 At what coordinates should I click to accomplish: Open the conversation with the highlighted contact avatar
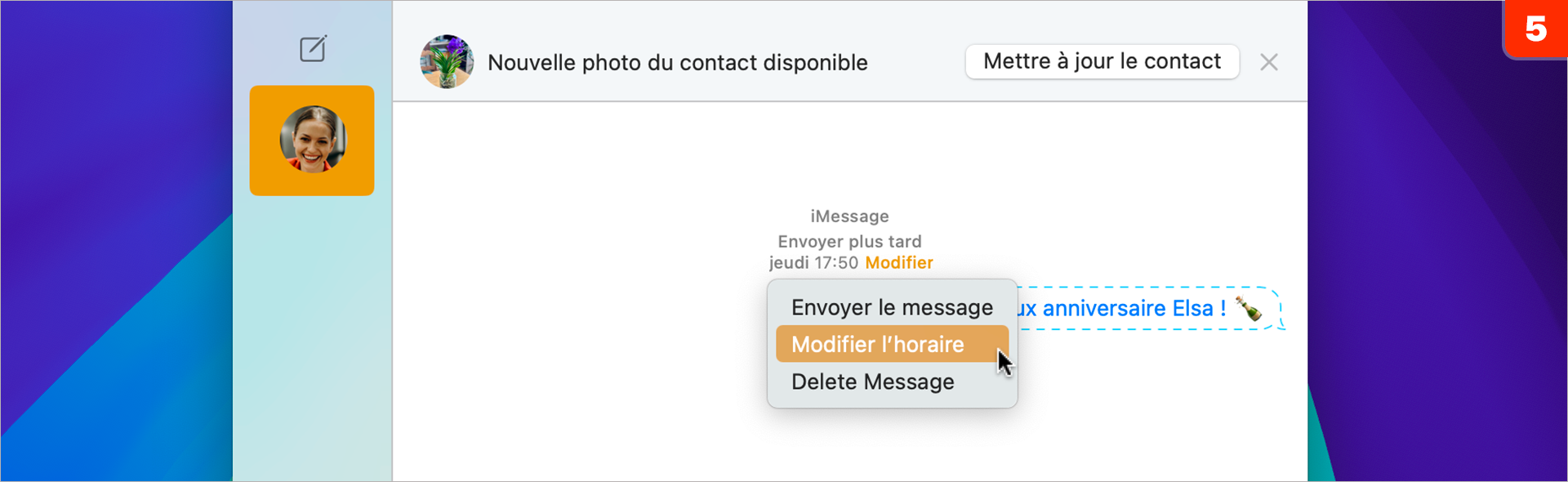[313, 141]
